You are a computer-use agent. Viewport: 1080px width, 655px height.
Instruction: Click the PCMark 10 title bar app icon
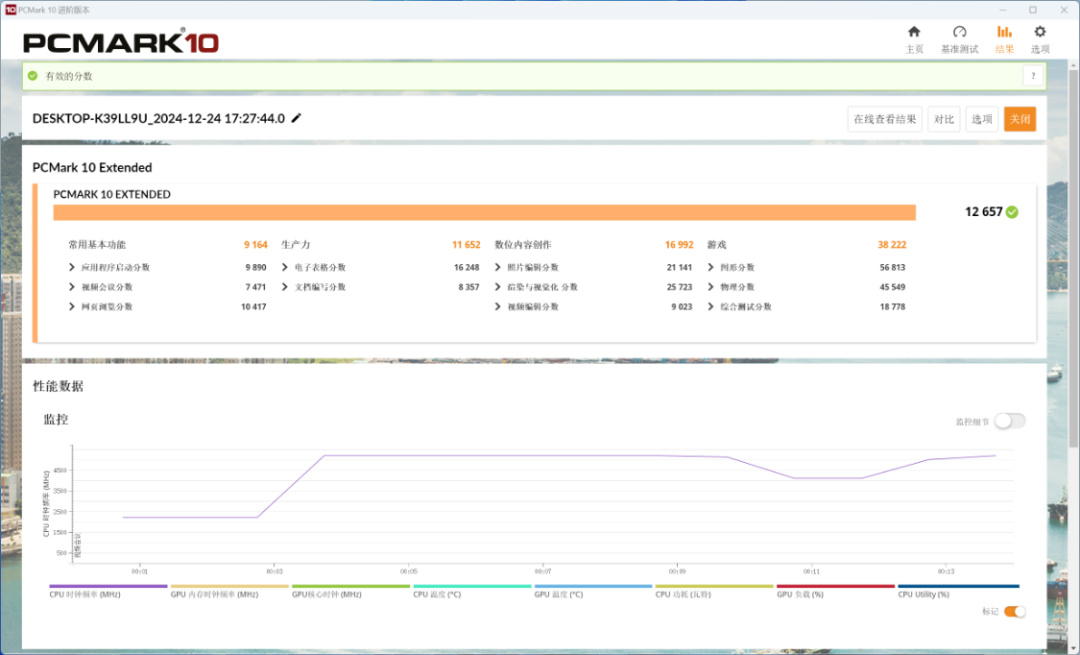click(10, 10)
